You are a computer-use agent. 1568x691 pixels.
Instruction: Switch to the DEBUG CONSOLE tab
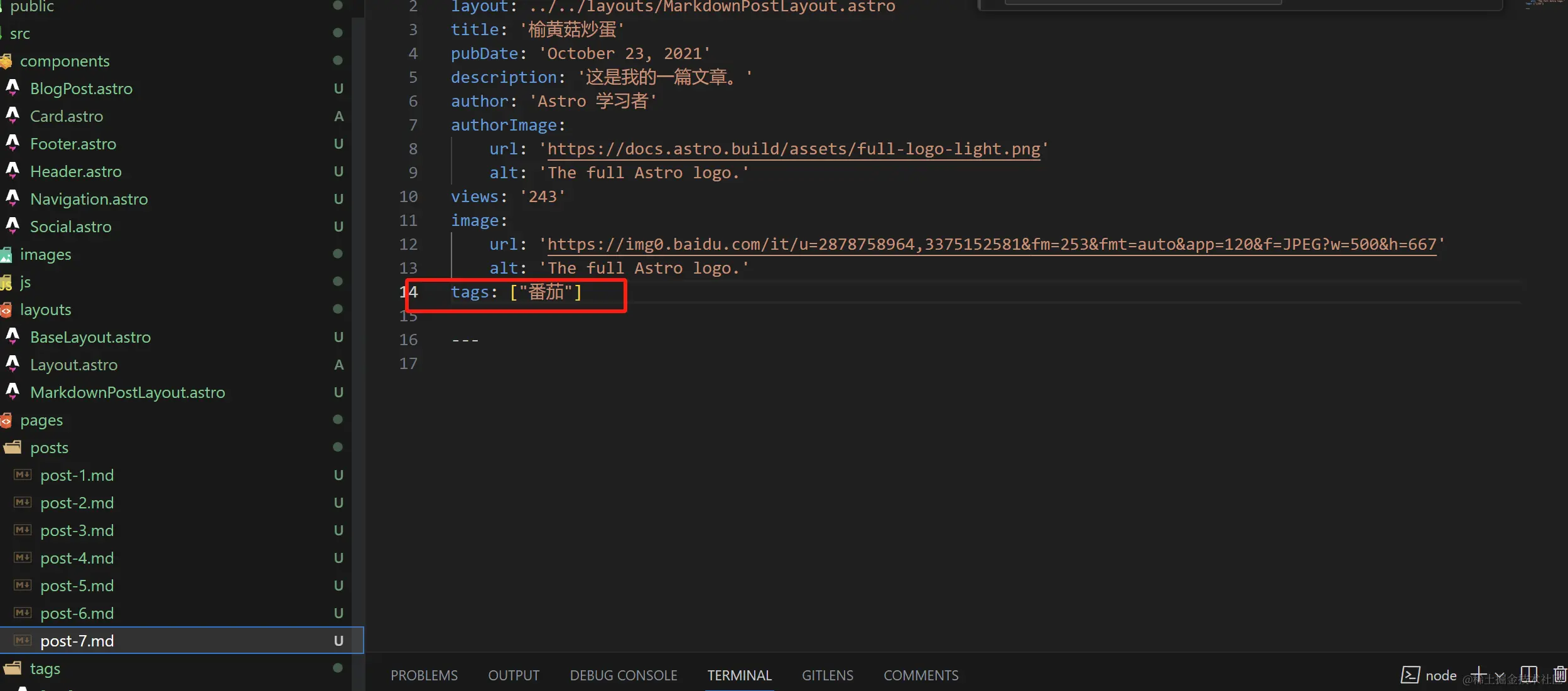pyautogui.click(x=623, y=675)
